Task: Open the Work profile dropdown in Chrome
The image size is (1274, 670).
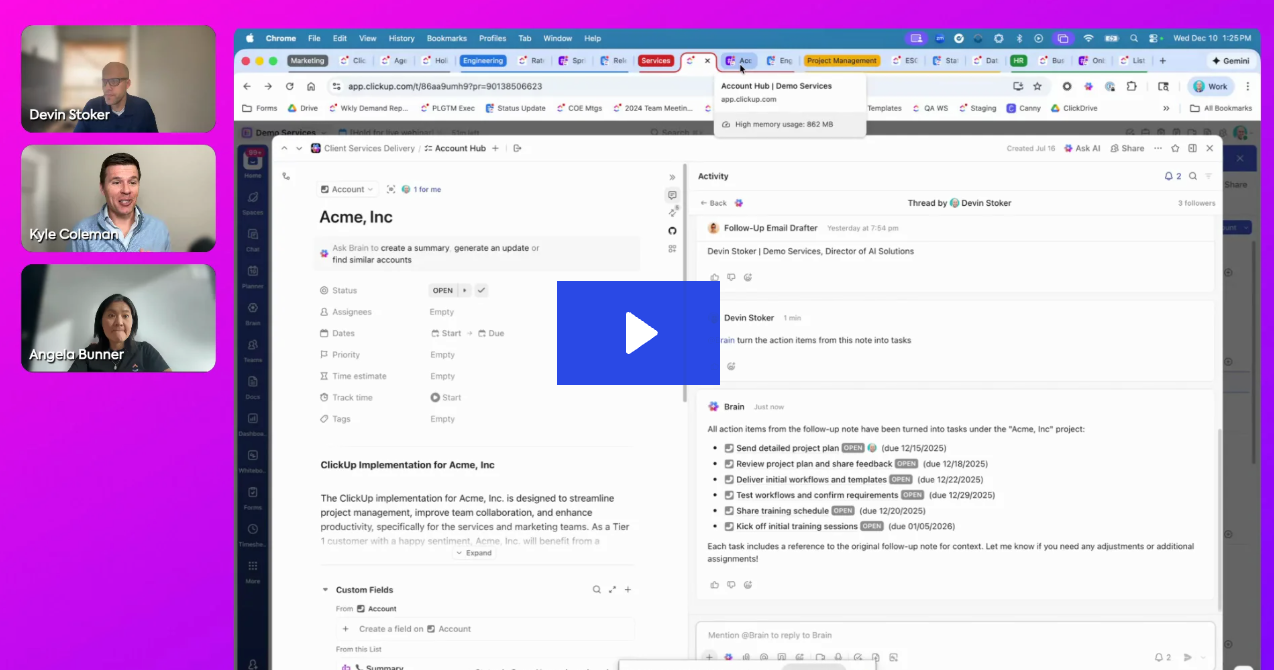Action: tap(1210, 86)
